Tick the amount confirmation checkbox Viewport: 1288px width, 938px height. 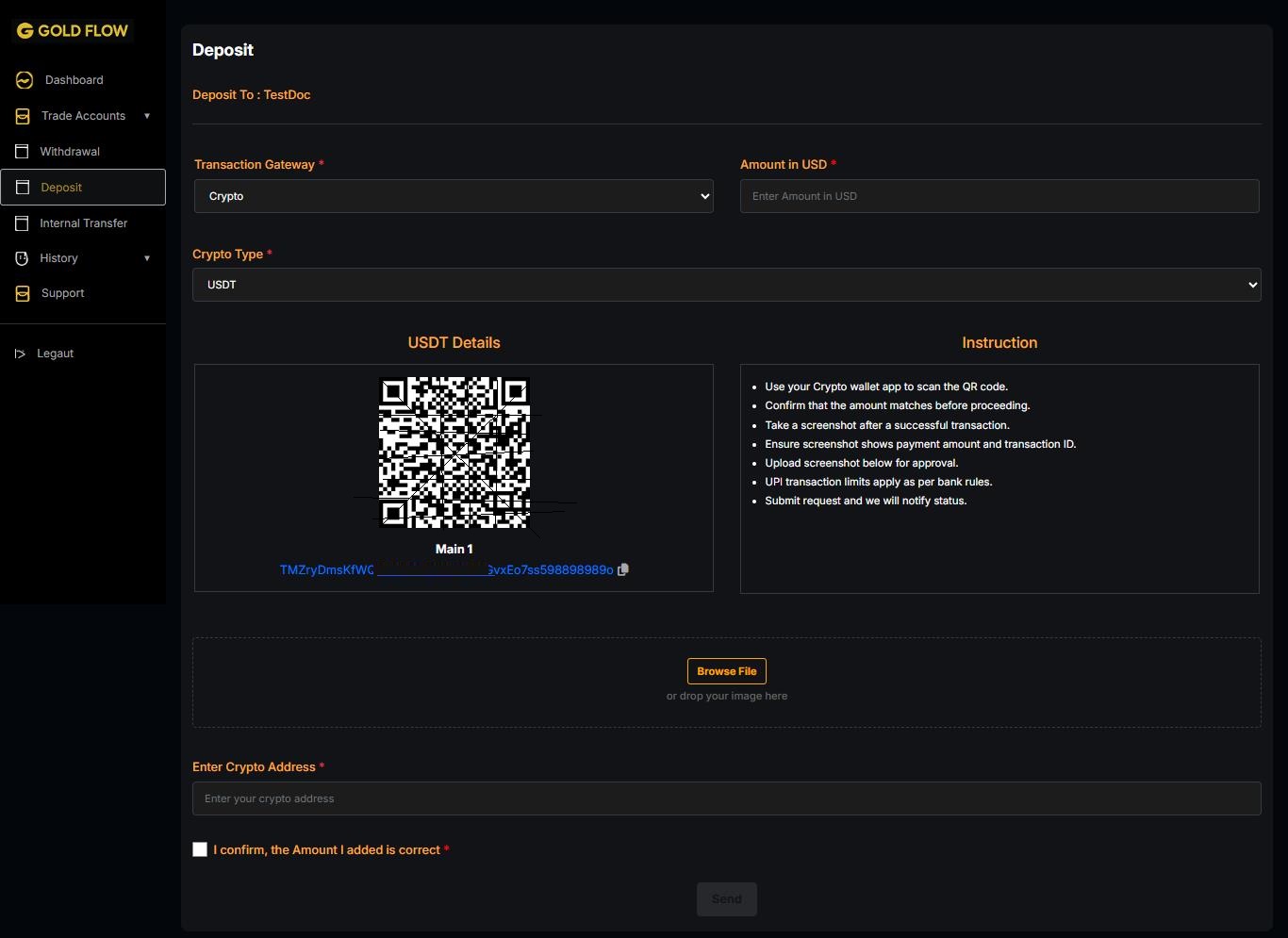200,849
